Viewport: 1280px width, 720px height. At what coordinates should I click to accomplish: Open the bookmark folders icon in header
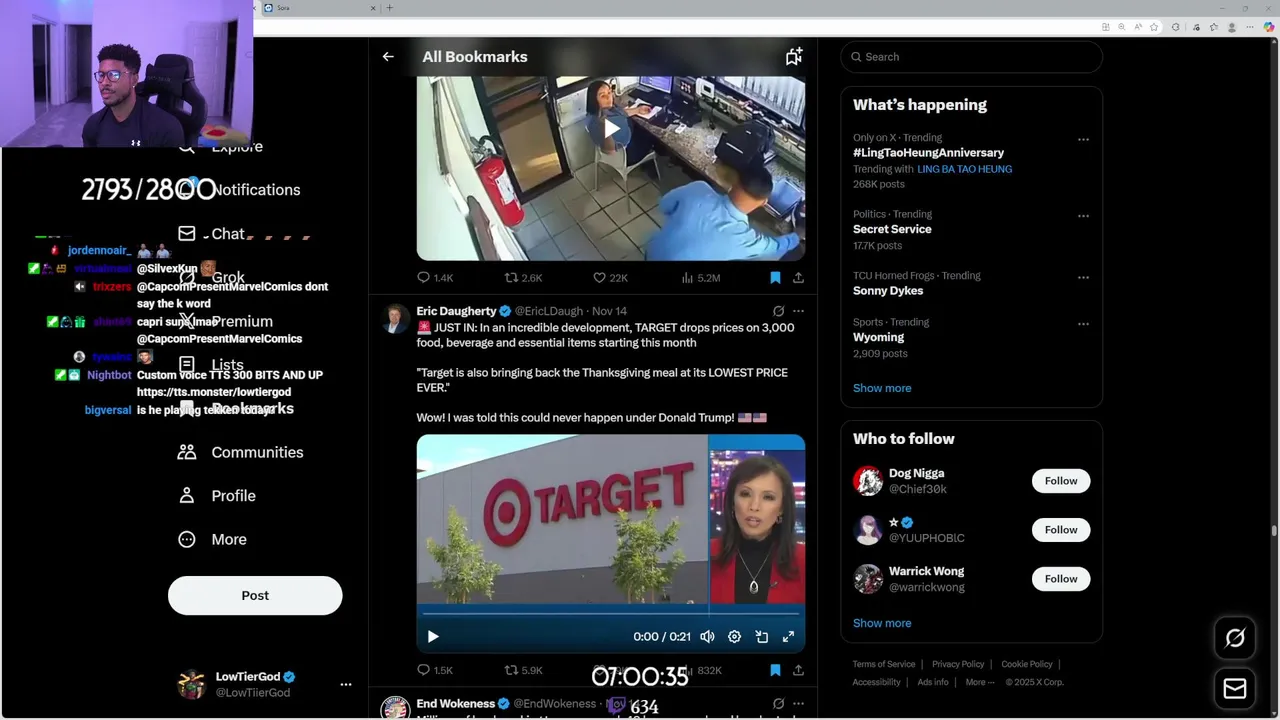click(794, 57)
